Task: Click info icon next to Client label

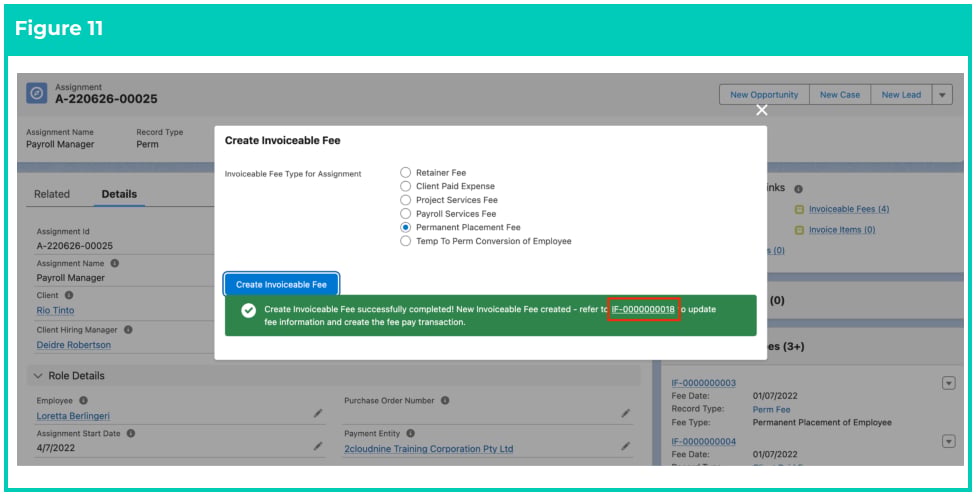Action: tap(69, 295)
